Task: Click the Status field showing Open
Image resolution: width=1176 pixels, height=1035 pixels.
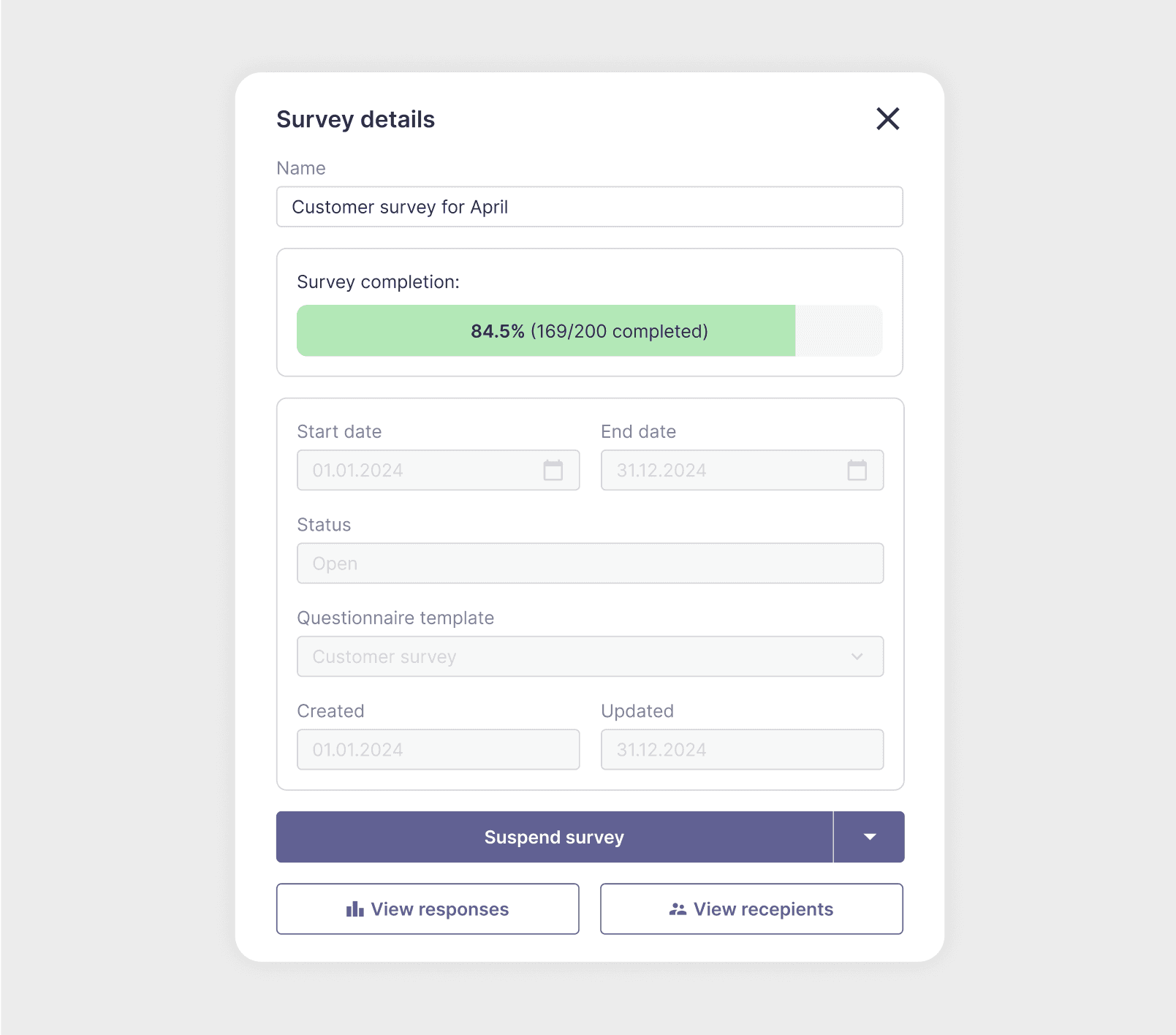Action: tap(589, 563)
